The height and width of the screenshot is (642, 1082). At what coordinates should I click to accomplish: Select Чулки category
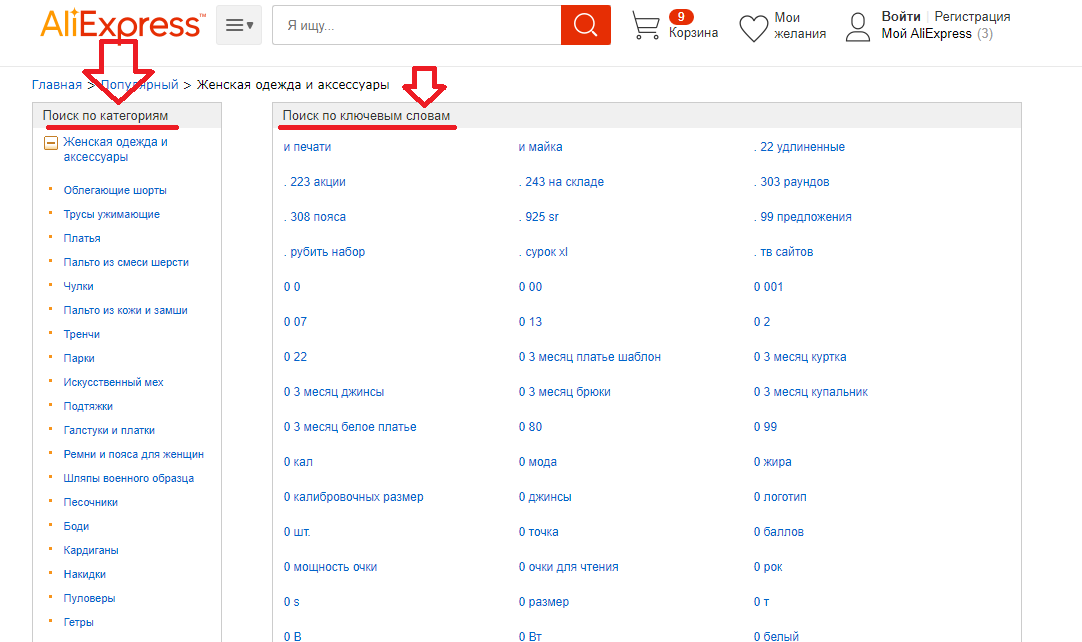tap(78, 286)
